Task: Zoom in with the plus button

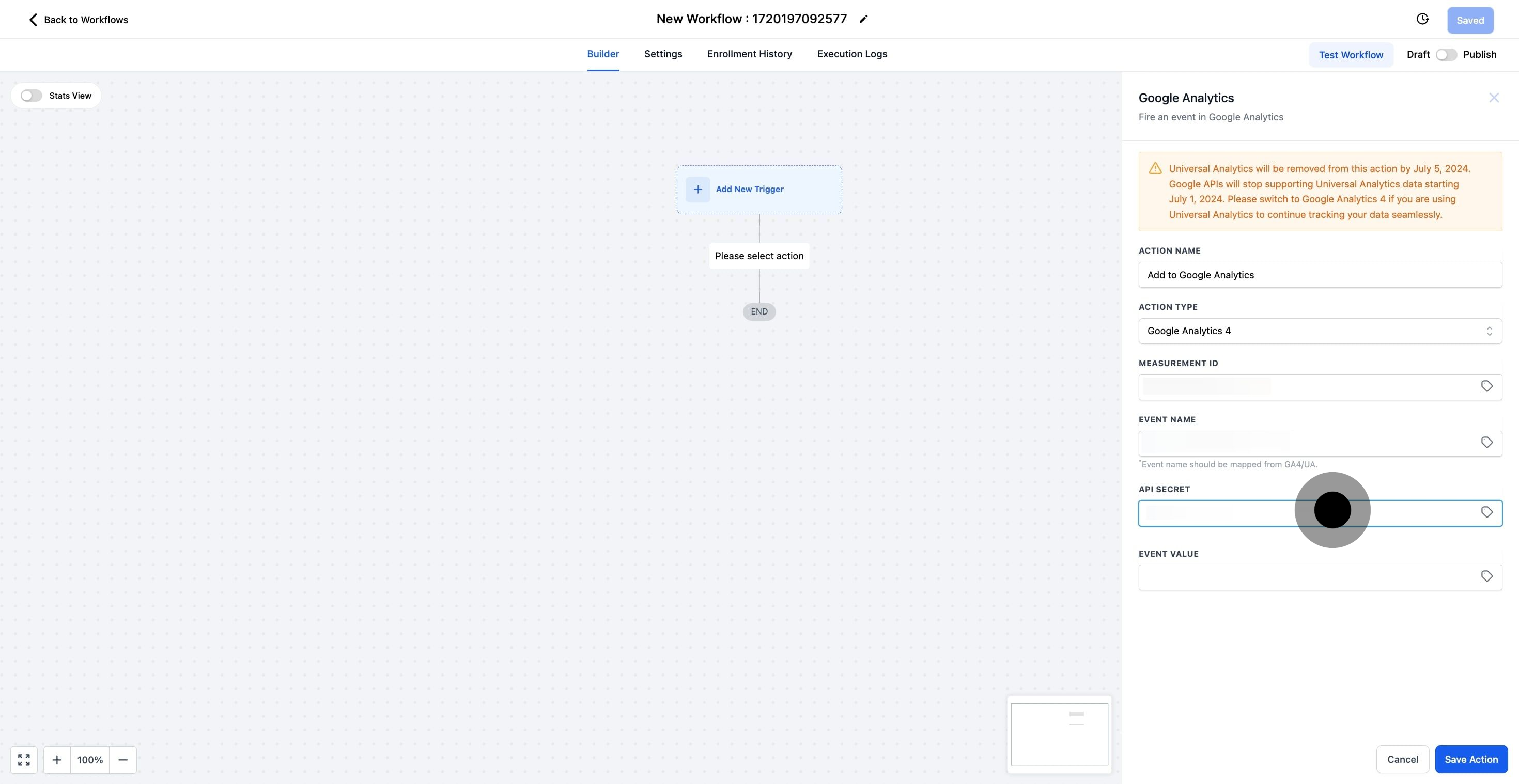Action: point(57,760)
